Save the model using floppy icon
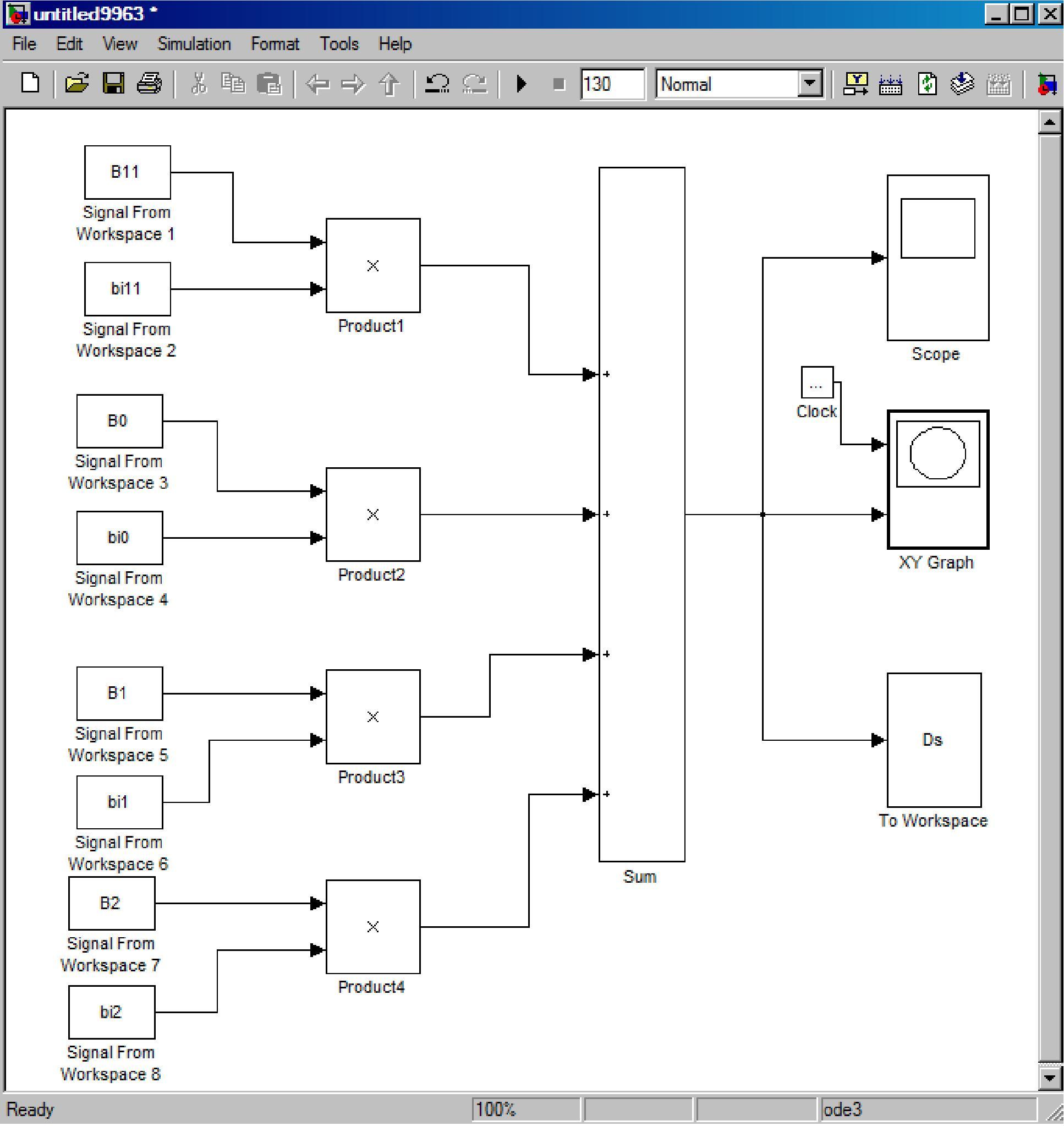This screenshot has width=1064, height=1126. pyautogui.click(x=113, y=84)
